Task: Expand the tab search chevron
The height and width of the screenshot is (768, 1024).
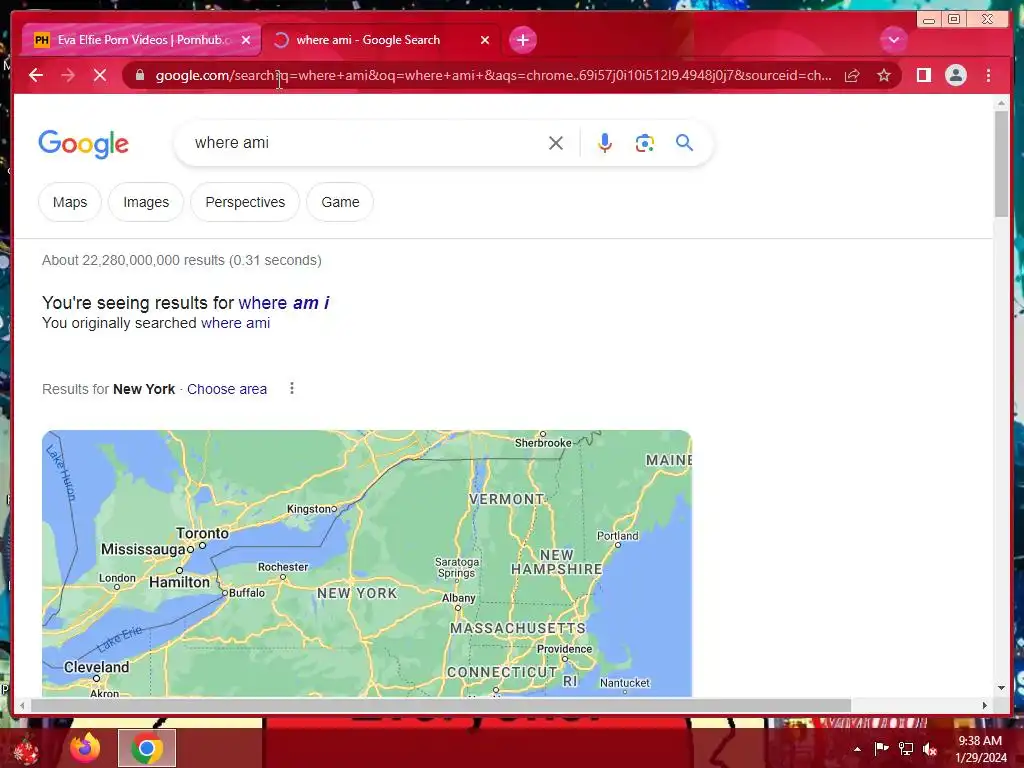Action: 893,40
